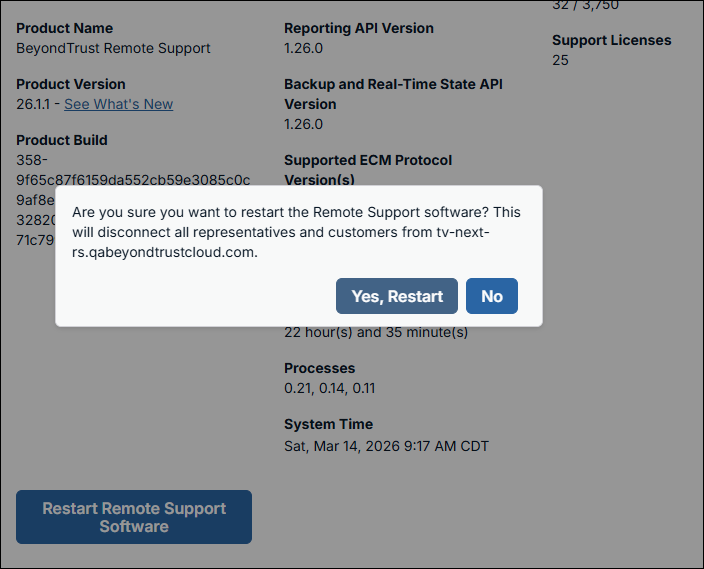Select the build hash line 9f65c87f6159da552cb59e3085c0c

(133, 180)
